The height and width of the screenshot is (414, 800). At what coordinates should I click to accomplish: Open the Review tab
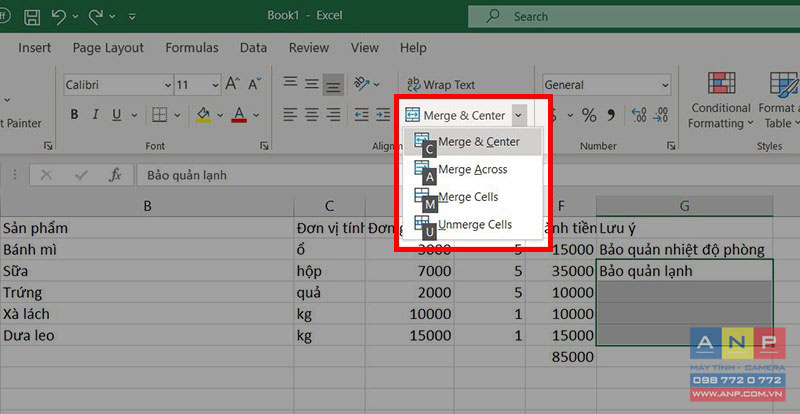point(309,48)
